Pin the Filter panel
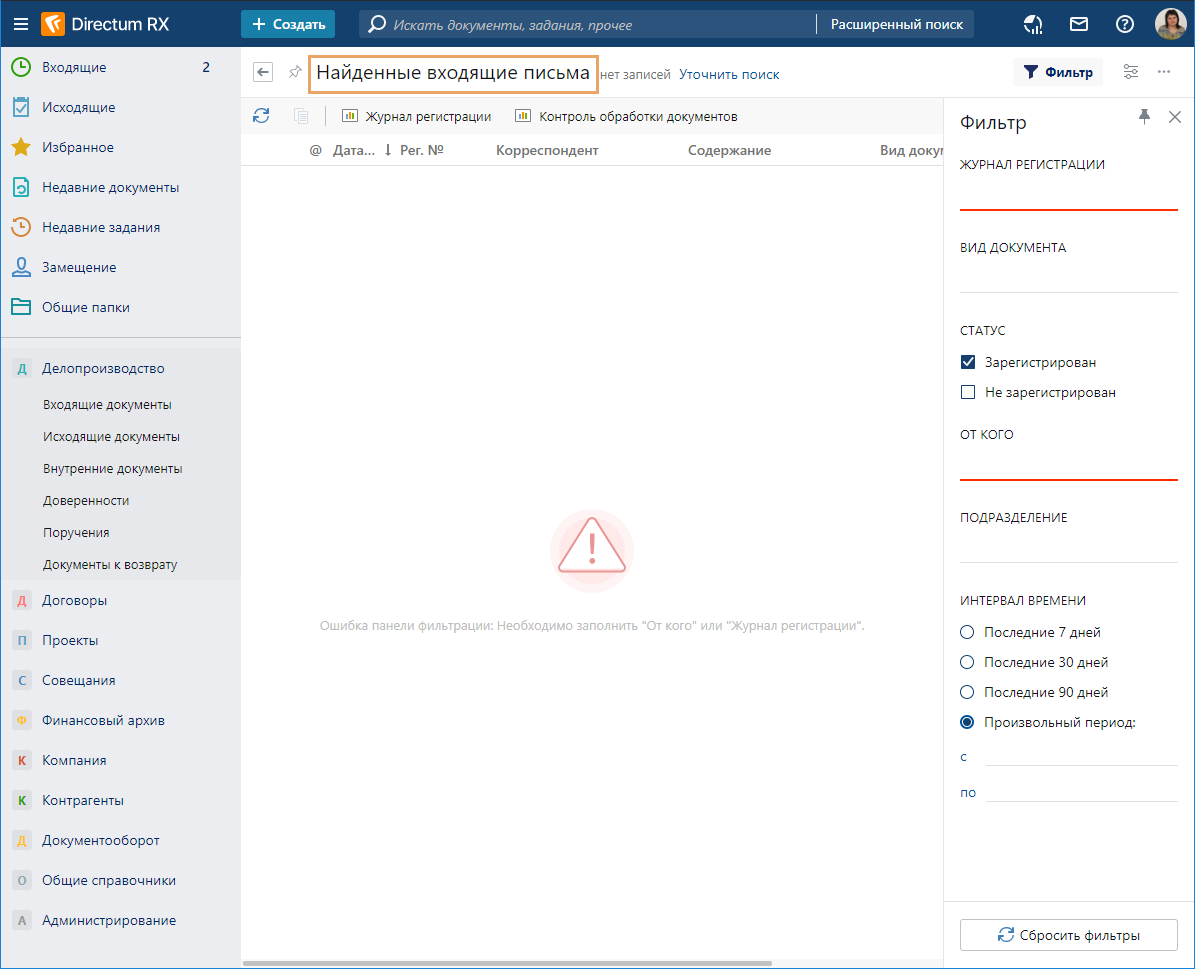The width and height of the screenshot is (1195, 969). [1145, 117]
